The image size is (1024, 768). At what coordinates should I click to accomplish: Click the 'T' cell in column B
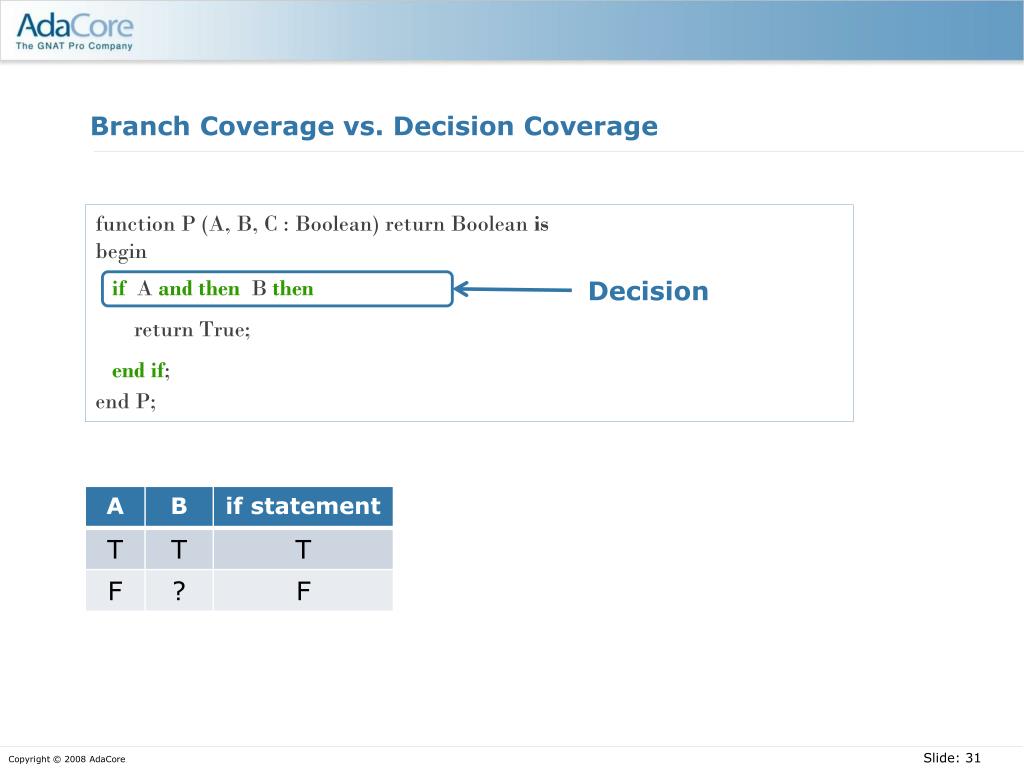pyautogui.click(x=179, y=549)
